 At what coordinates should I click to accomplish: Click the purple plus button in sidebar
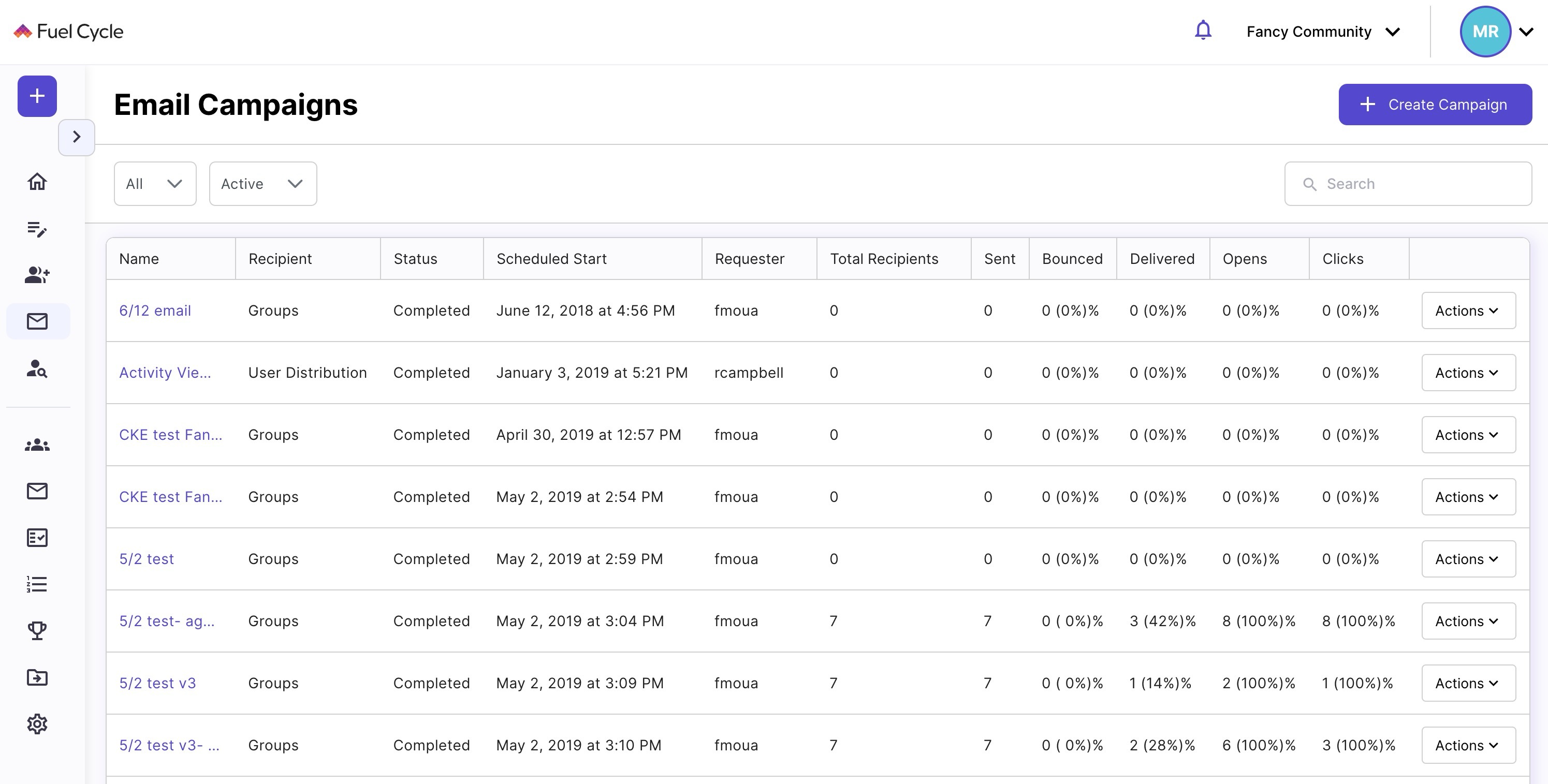tap(37, 96)
